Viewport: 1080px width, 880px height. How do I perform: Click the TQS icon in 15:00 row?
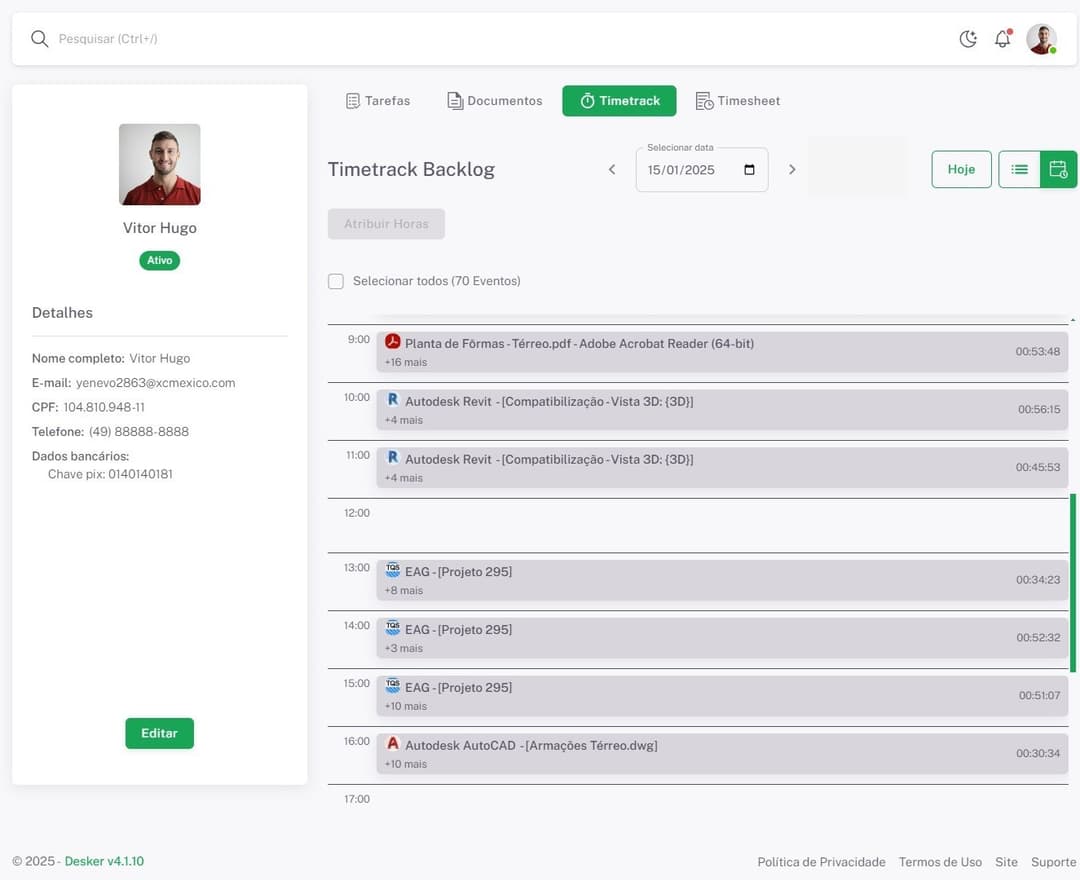[x=393, y=686]
